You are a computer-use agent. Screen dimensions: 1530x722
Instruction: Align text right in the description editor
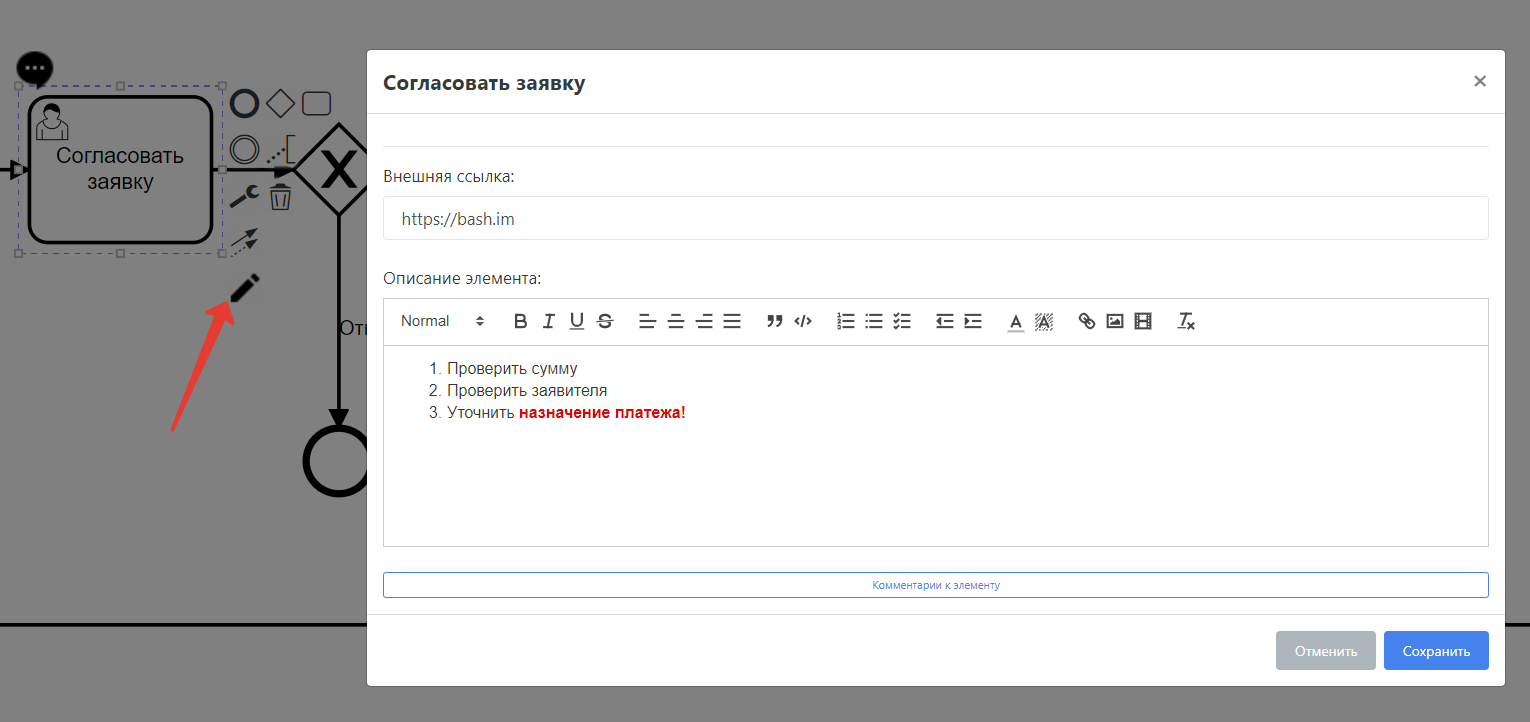704,321
